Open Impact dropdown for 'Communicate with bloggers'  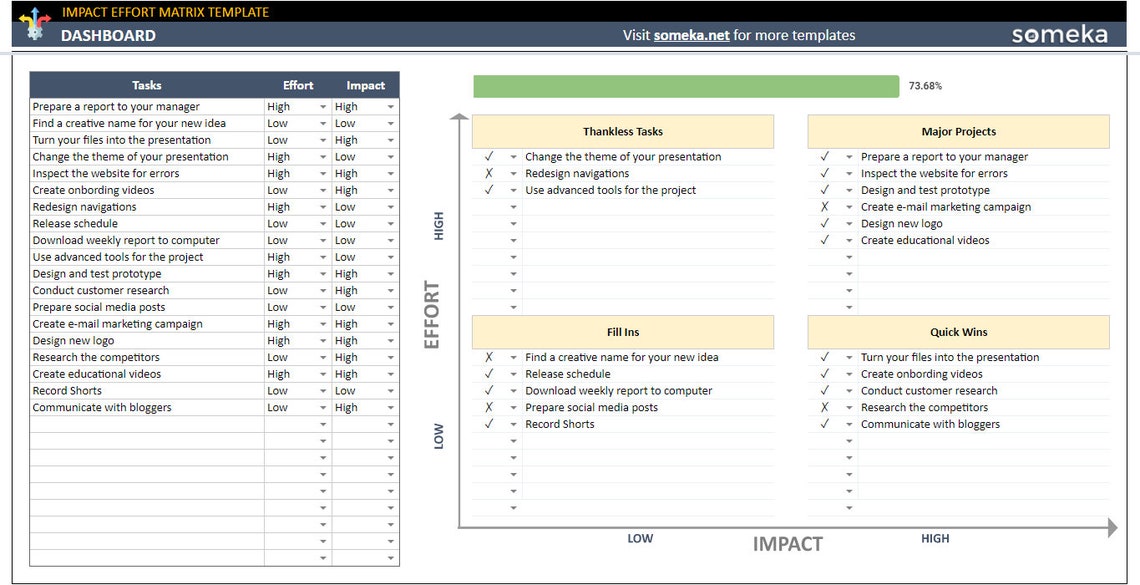pyautogui.click(x=390, y=407)
